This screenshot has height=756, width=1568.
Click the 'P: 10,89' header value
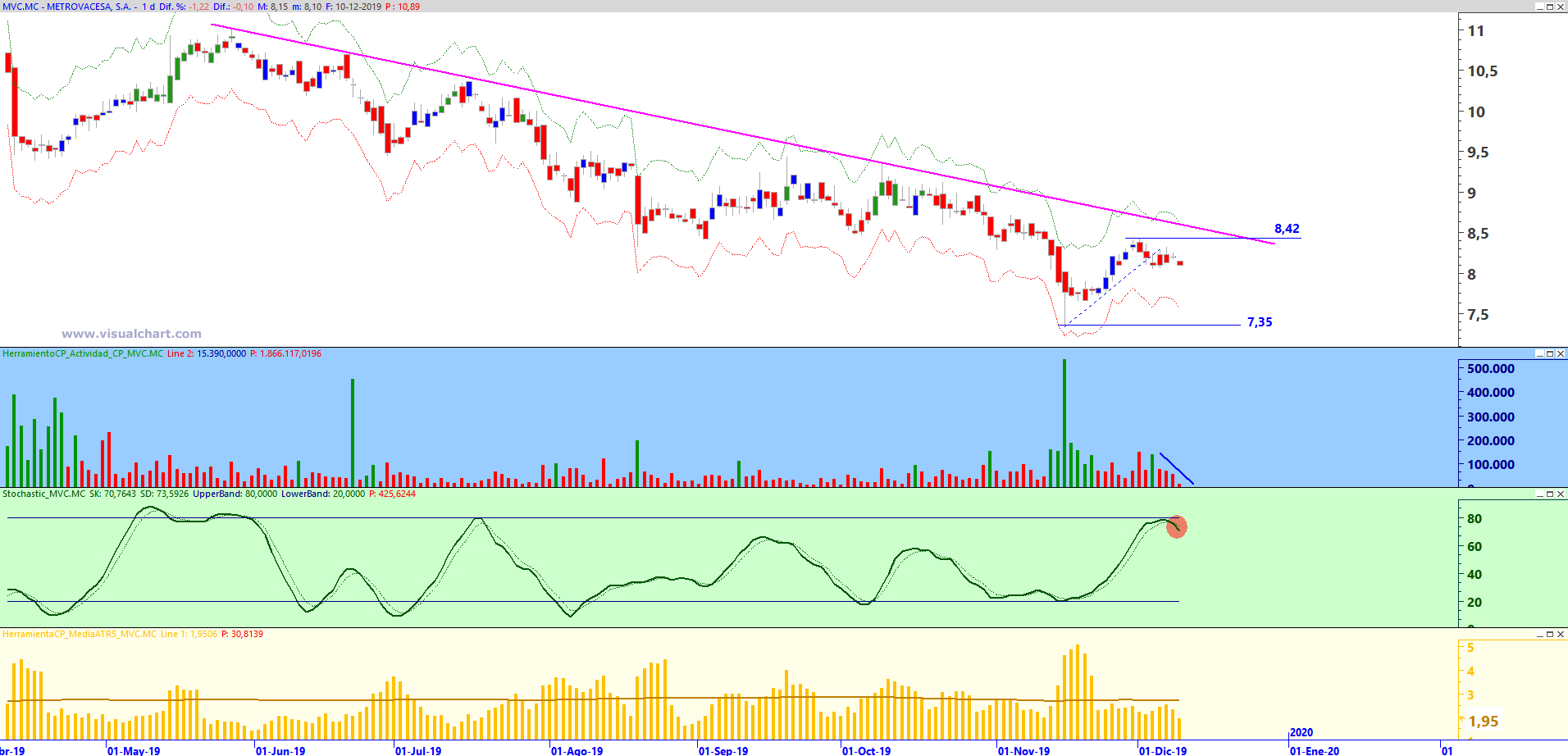coord(403,7)
